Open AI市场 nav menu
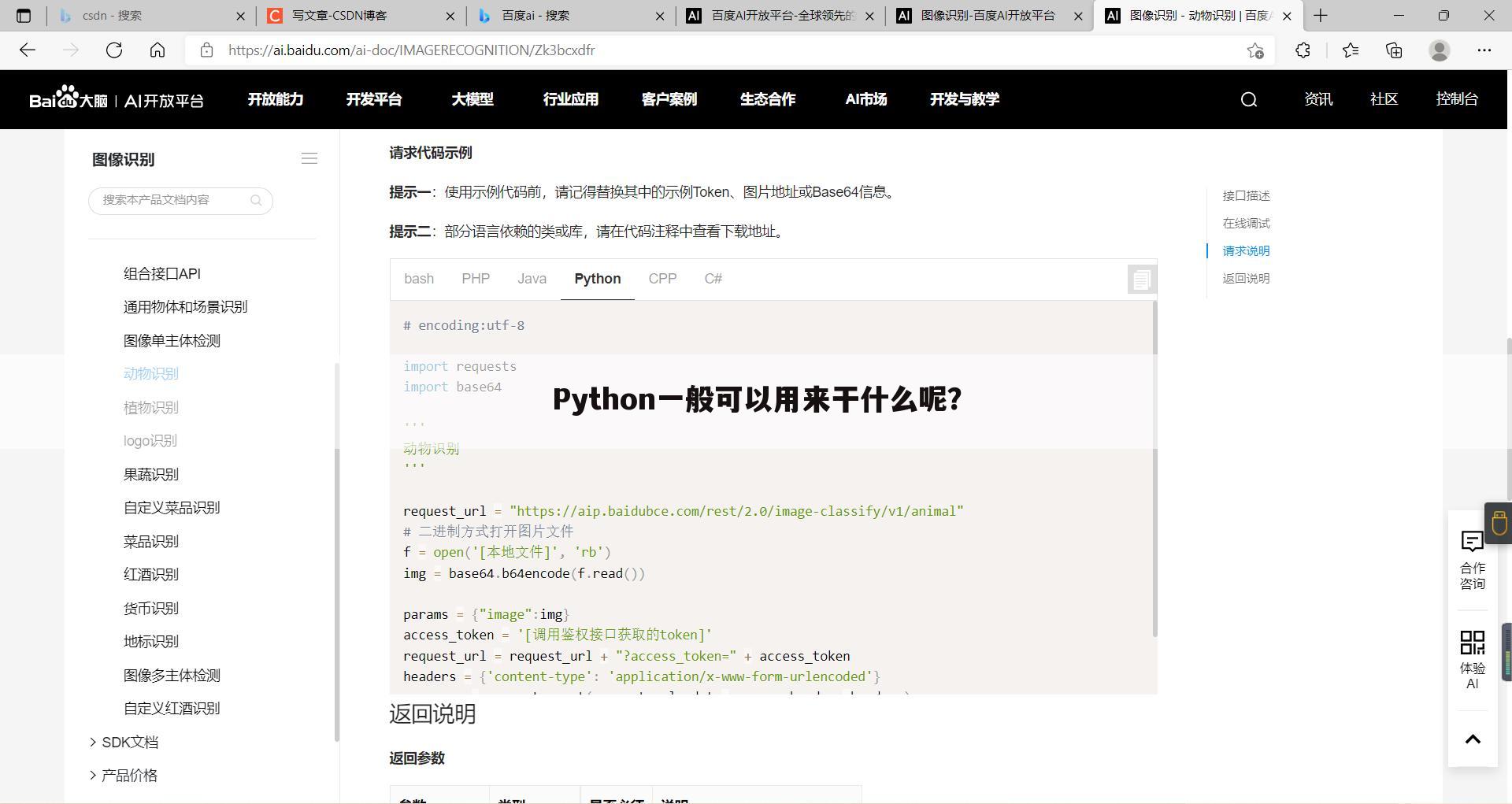 pos(866,99)
